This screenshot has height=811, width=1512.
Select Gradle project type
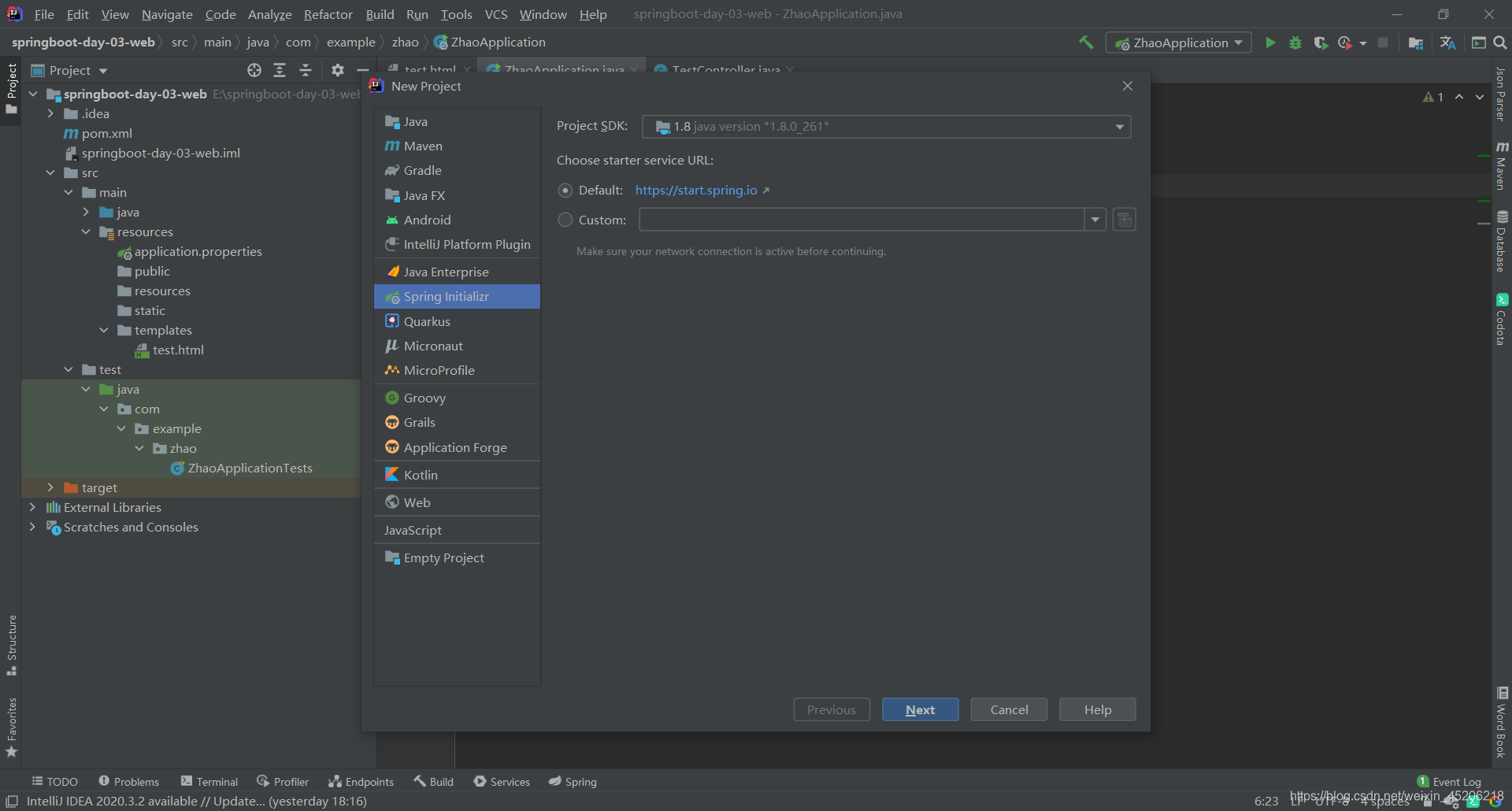(457, 171)
